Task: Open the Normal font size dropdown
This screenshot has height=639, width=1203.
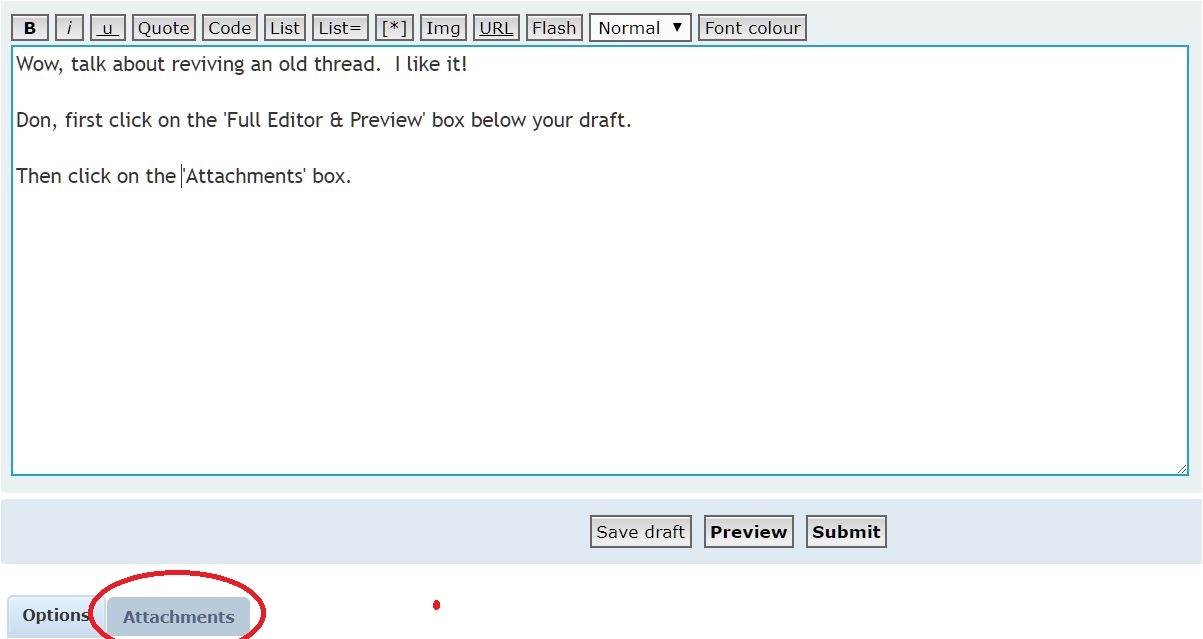Action: 640,28
